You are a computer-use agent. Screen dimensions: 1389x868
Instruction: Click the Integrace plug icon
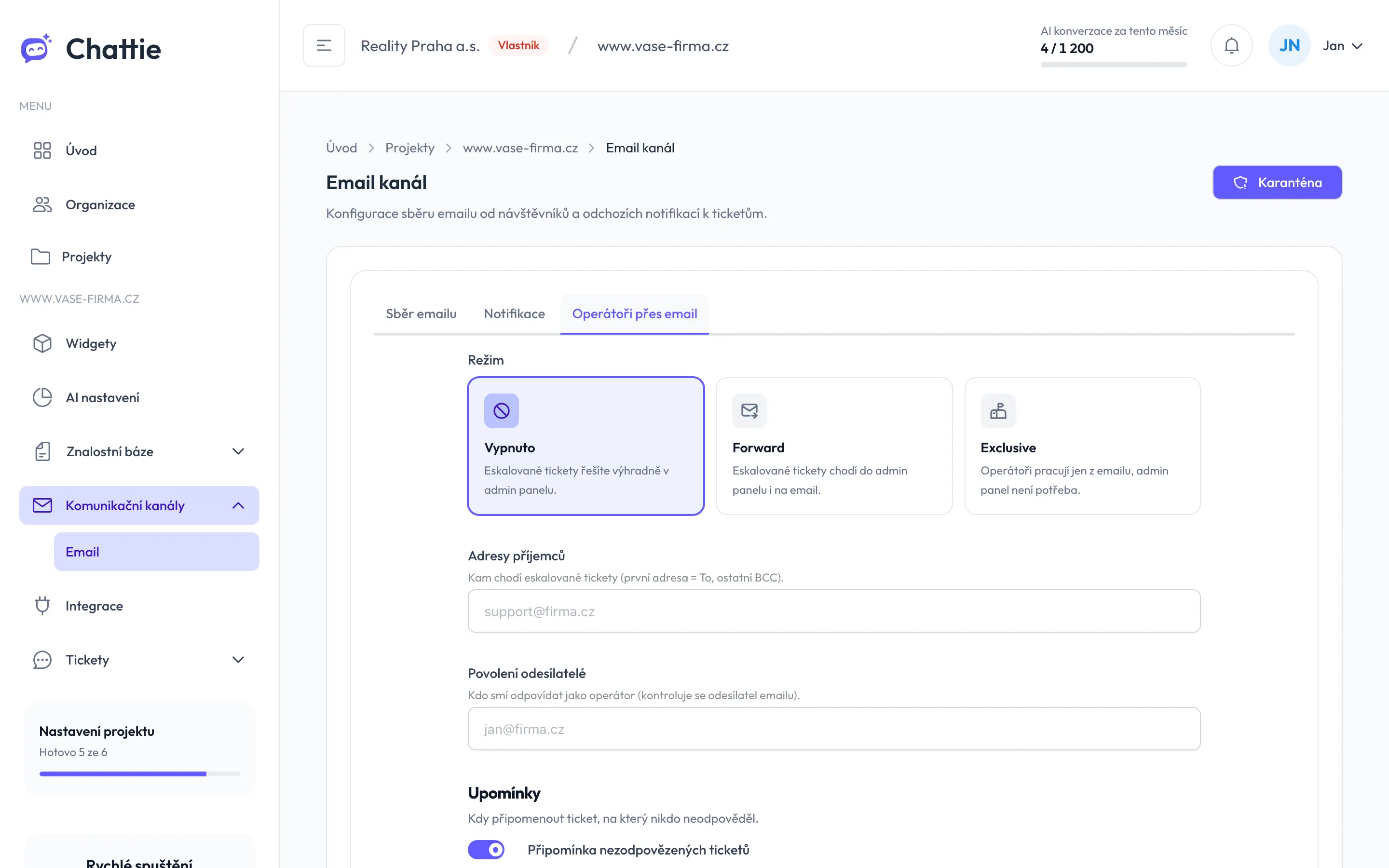pos(42,606)
